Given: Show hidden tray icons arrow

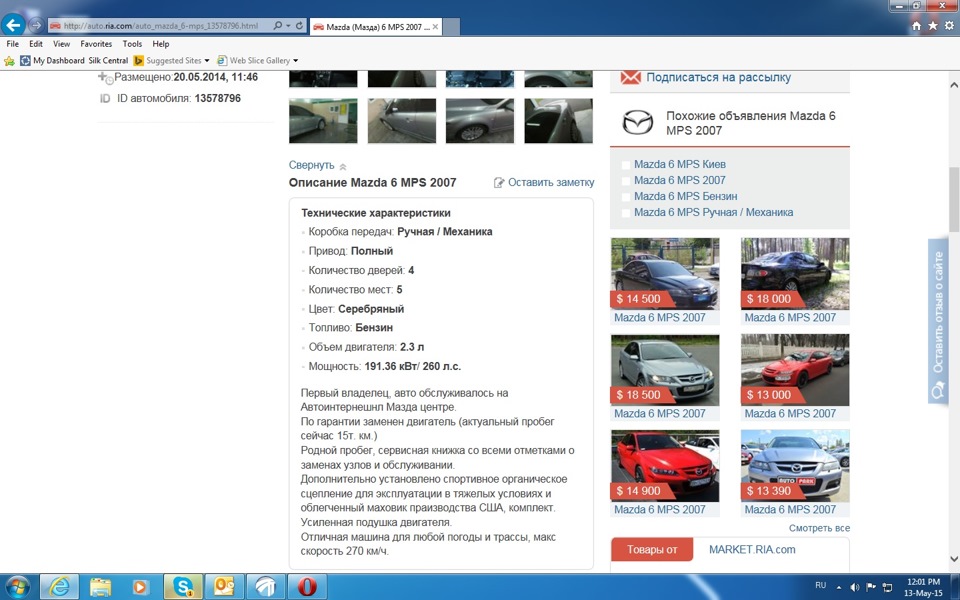Looking at the screenshot, I should 839,587.
